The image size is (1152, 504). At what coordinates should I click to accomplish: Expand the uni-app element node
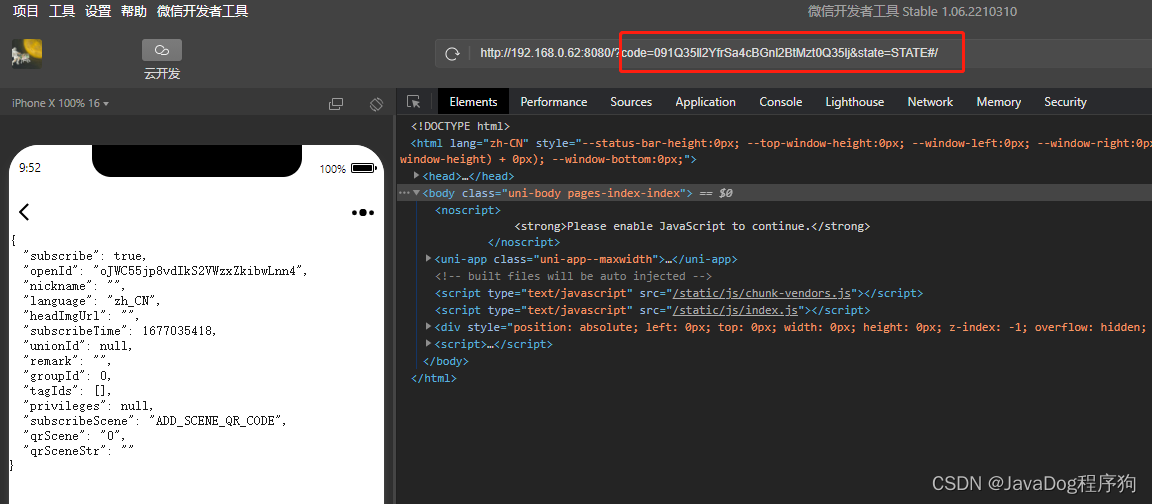coord(429,259)
